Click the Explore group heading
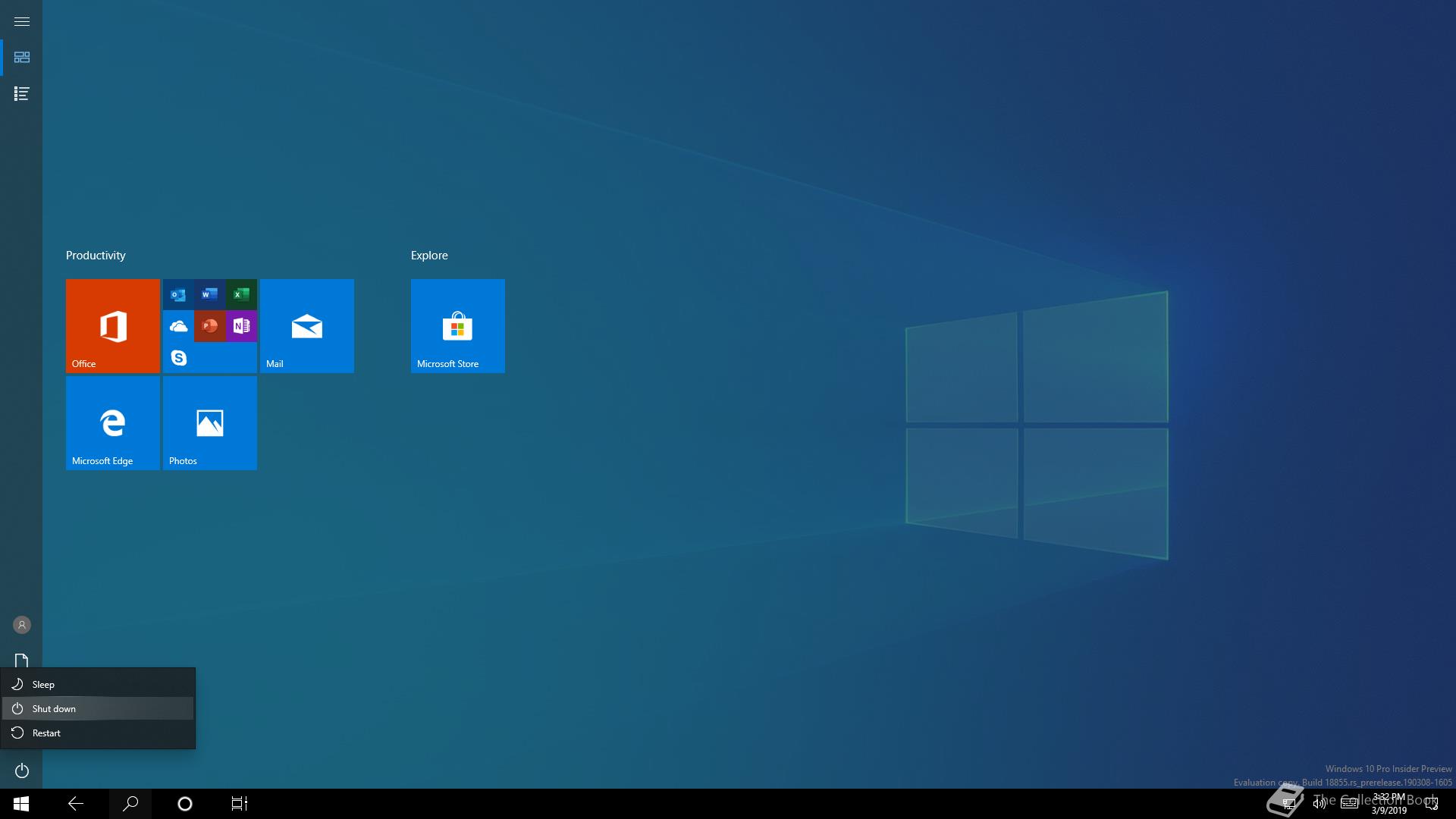 point(429,256)
